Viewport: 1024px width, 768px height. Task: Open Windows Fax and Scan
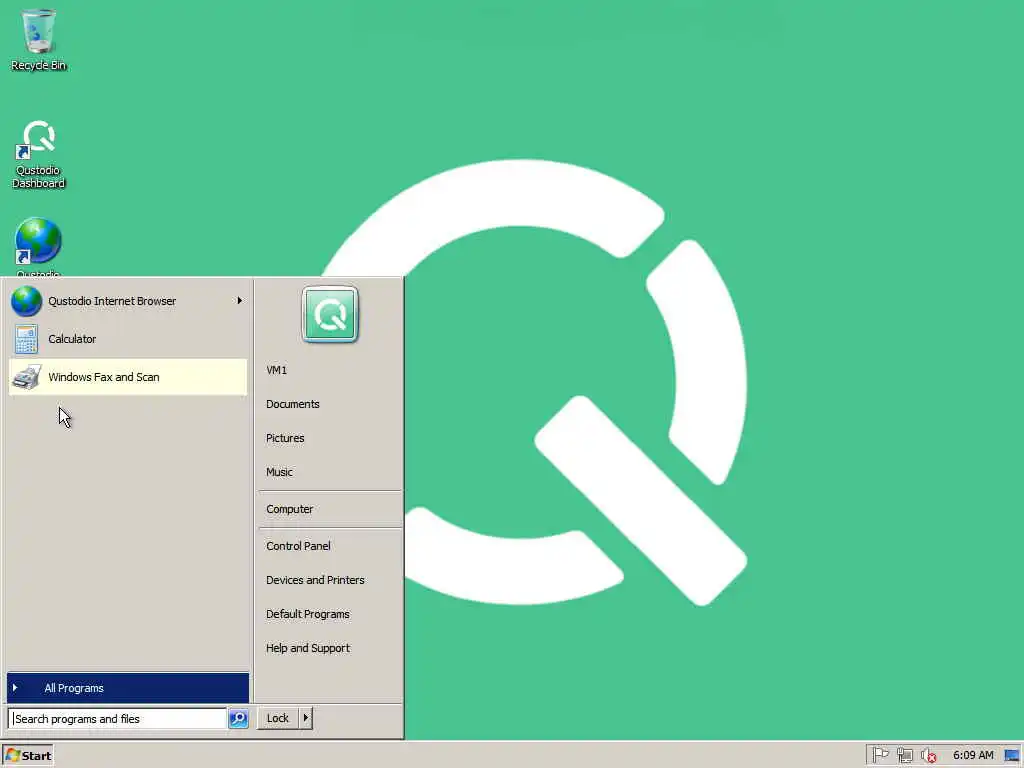tap(128, 377)
